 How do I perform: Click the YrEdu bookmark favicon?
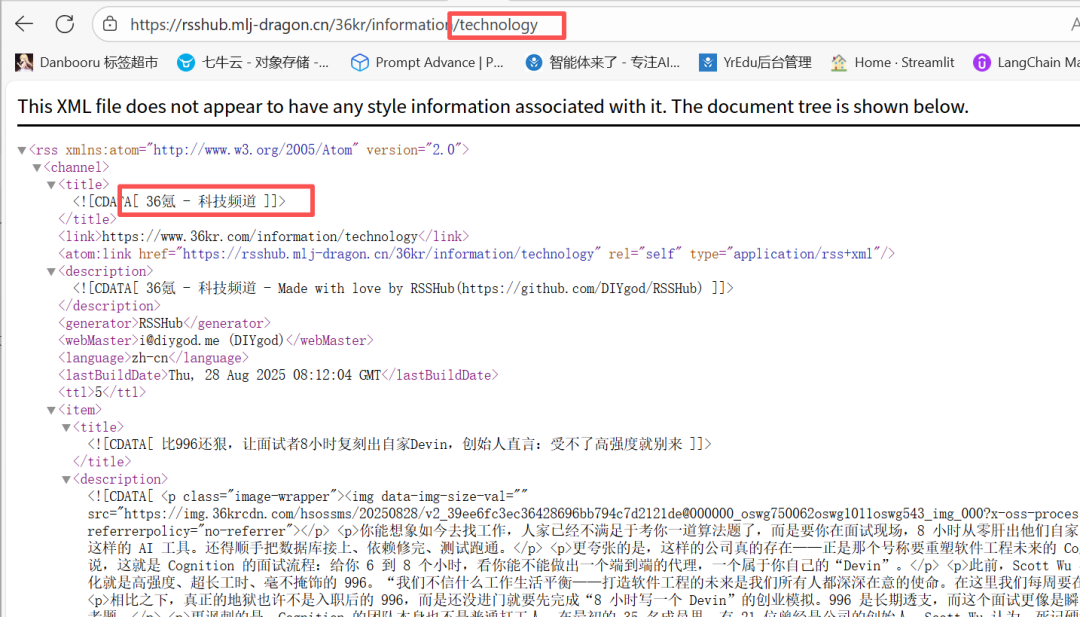(707, 63)
